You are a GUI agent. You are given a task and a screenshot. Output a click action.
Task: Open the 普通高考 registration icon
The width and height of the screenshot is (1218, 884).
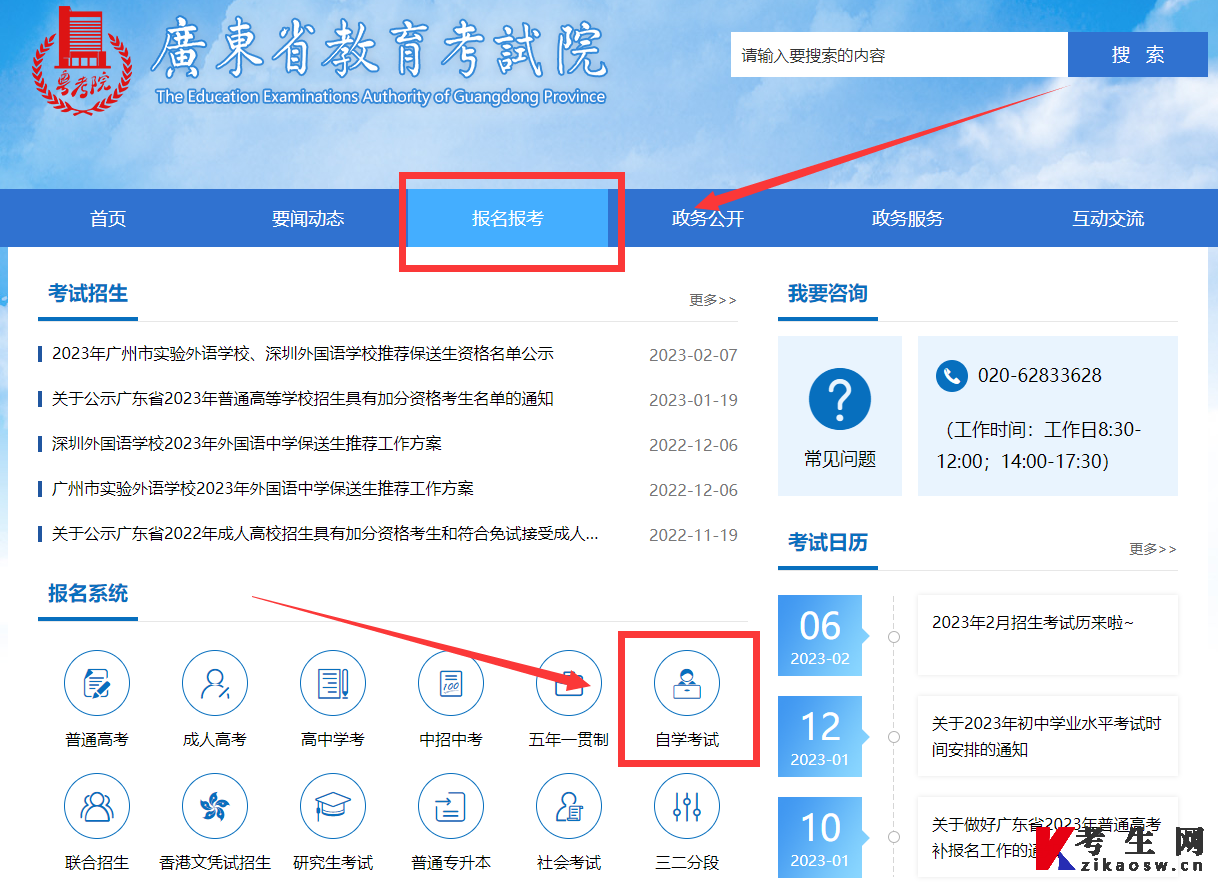(x=97, y=683)
